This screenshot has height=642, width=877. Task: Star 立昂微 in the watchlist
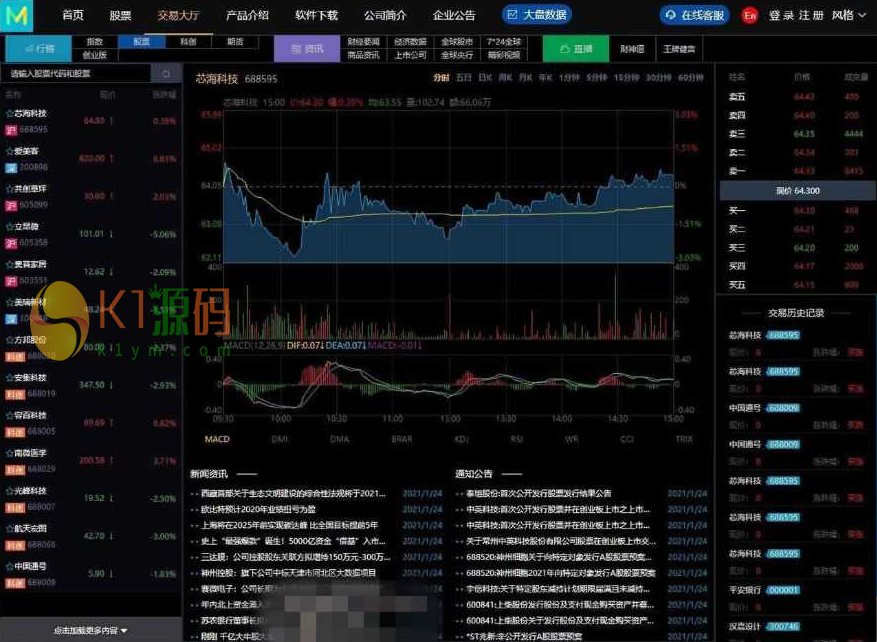pos(10,226)
